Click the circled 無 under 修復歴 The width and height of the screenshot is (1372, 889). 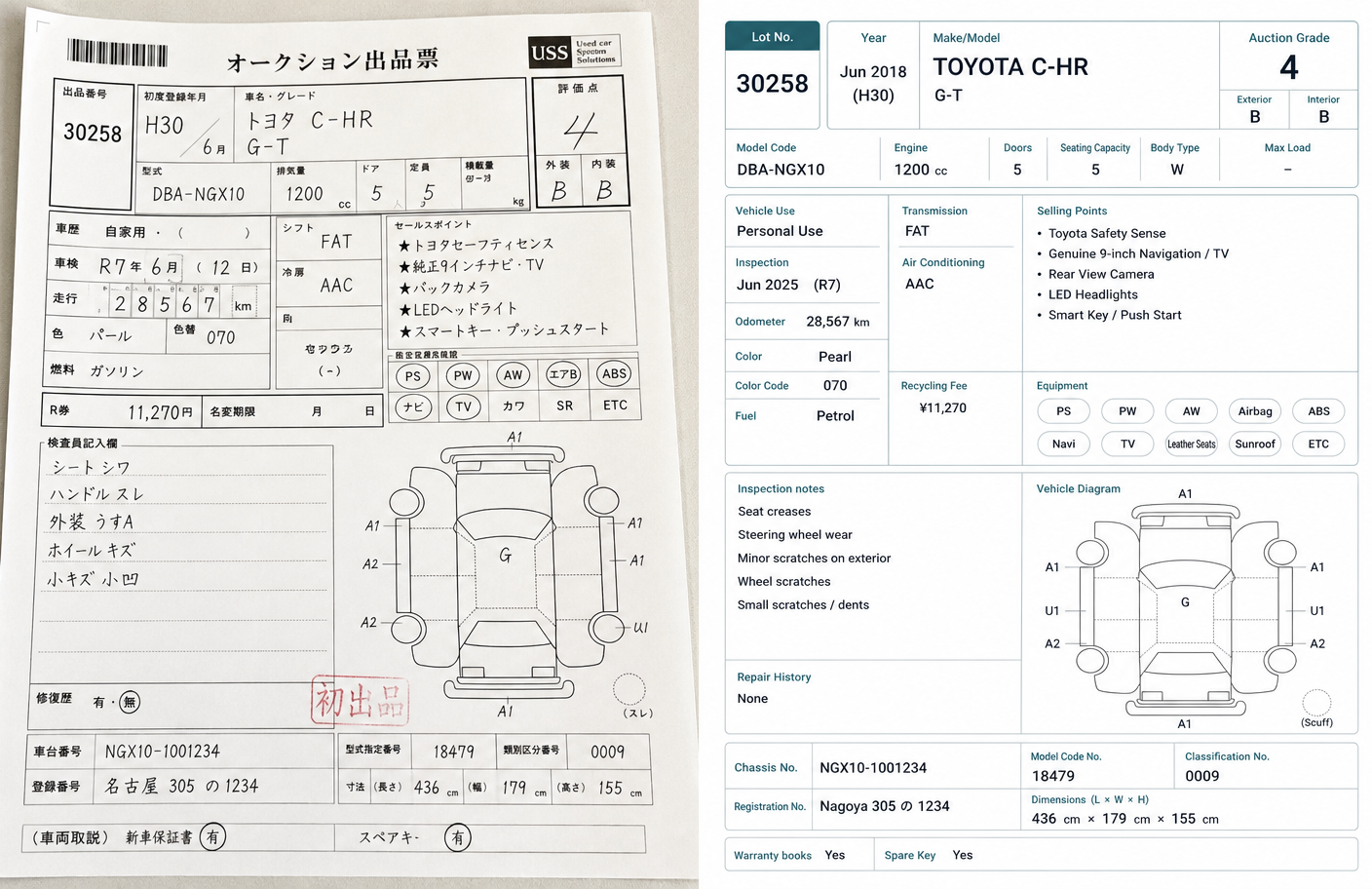[130, 702]
